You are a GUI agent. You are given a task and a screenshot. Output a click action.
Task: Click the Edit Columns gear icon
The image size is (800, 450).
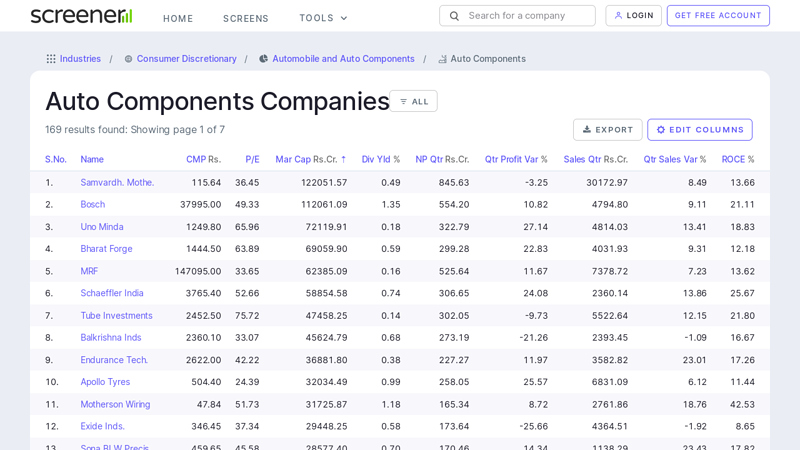point(661,130)
